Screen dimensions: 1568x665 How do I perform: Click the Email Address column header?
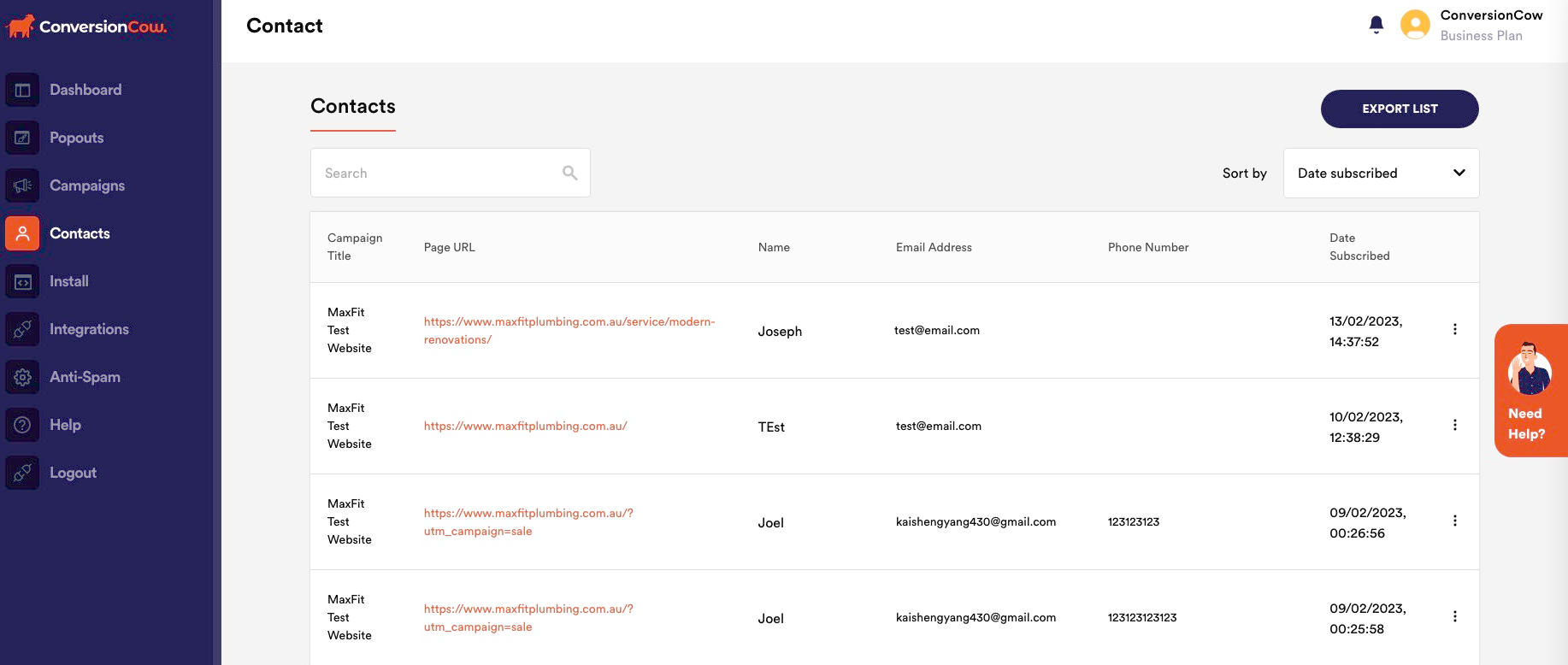click(934, 247)
